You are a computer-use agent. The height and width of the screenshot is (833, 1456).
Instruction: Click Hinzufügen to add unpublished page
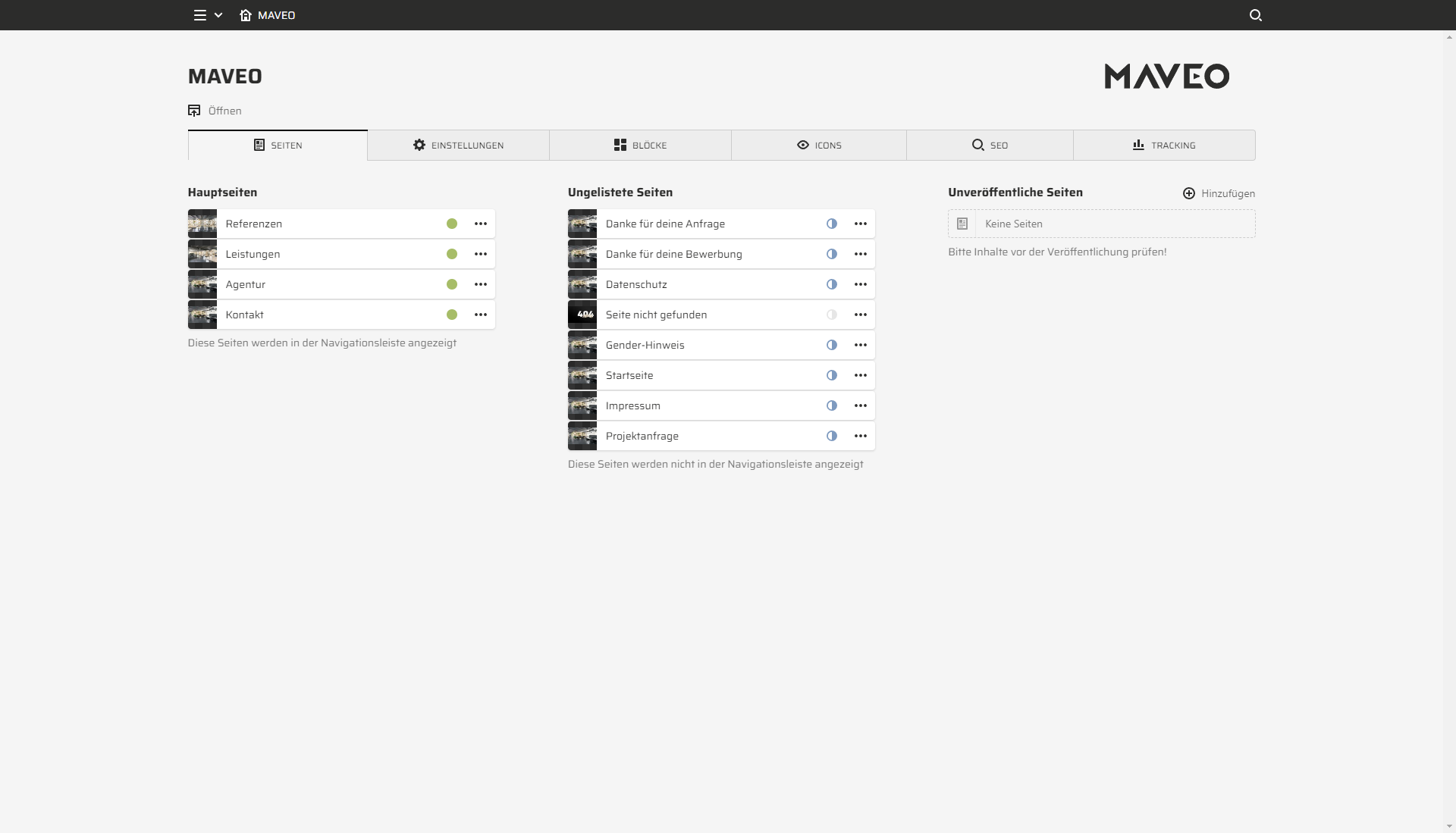coord(1219,193)
